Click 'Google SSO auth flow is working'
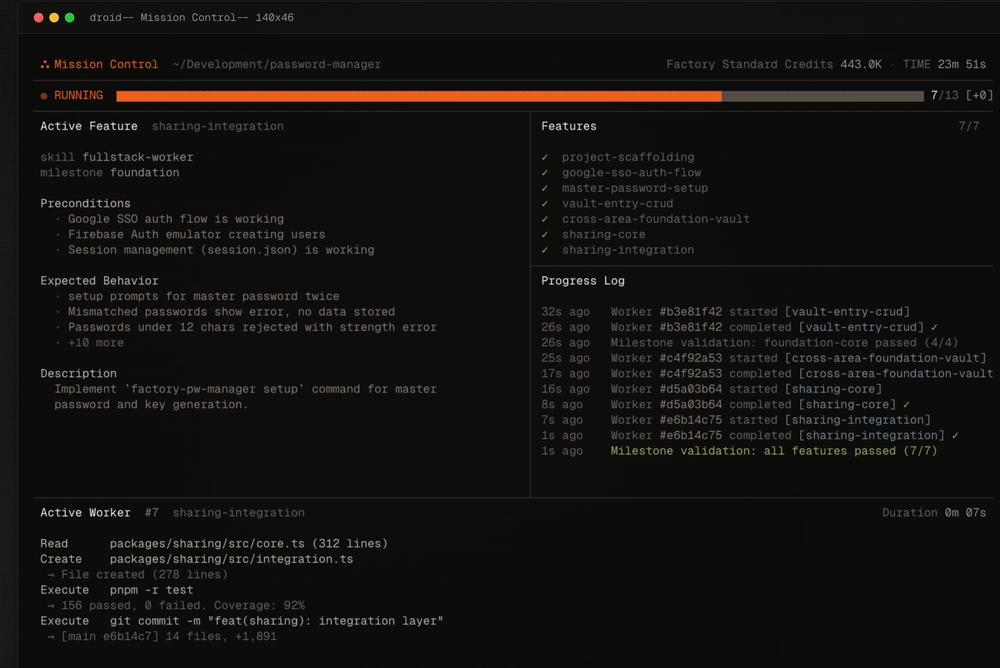This screenshot has height=668, width=1000. 176,219
